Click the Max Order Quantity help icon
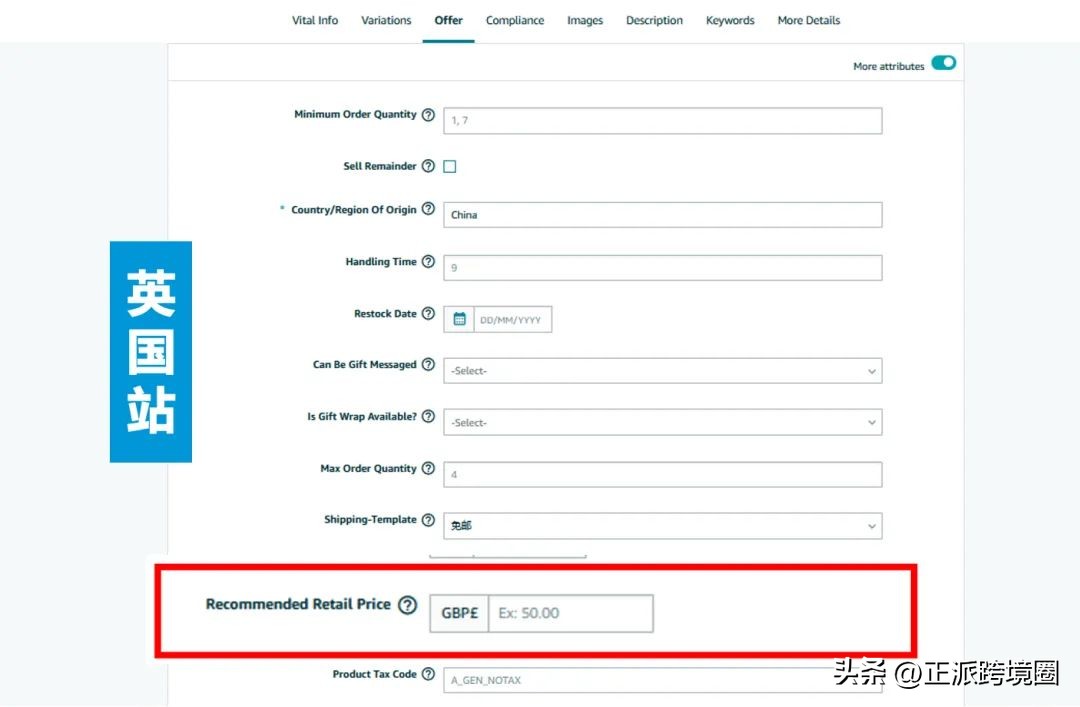The image size is (1080, 707). [429, 468]
